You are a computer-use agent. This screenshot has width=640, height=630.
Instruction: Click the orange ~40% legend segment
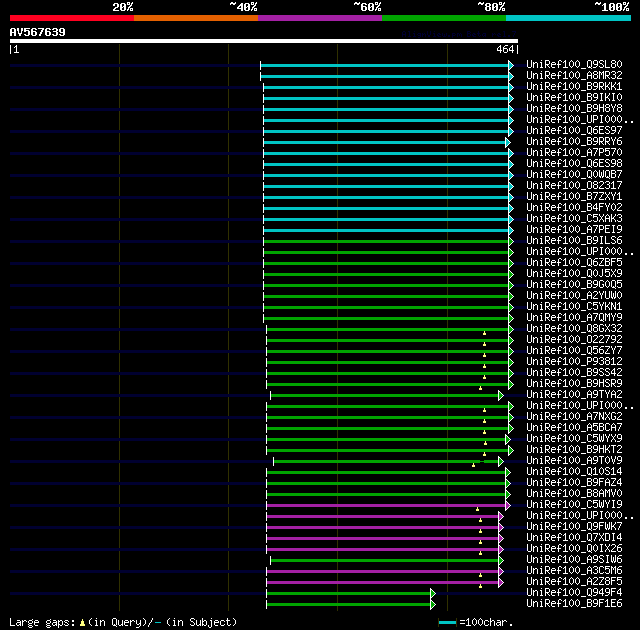(196, 18)
